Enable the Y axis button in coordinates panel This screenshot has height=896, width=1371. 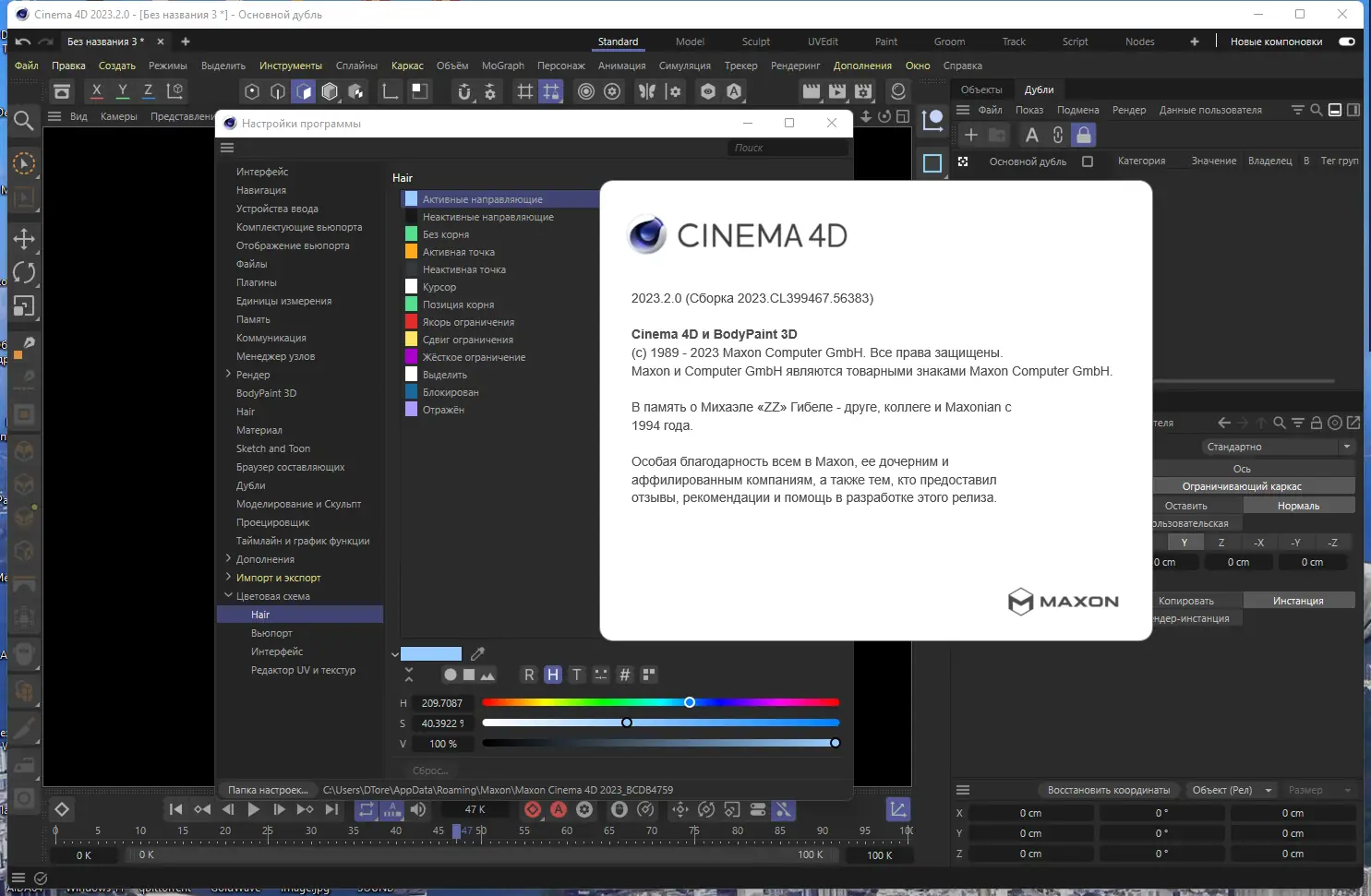click(x=1185, y=542)
